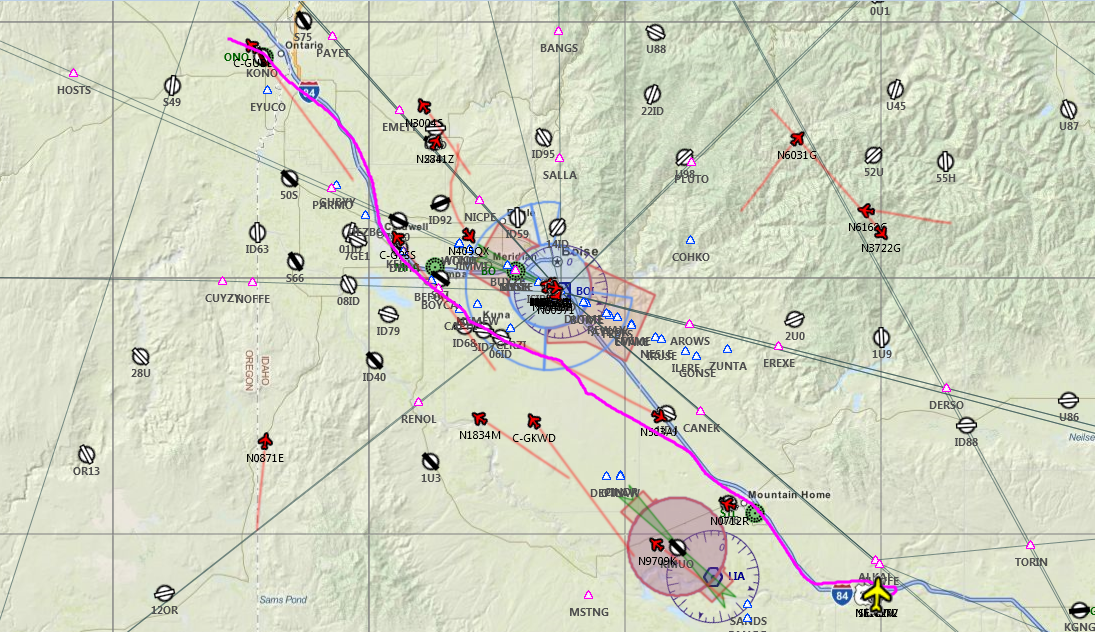The height and width of the screenshot is (632, 1095).
Task: Click airport symbol 1U3
Action: coord(431,462)
